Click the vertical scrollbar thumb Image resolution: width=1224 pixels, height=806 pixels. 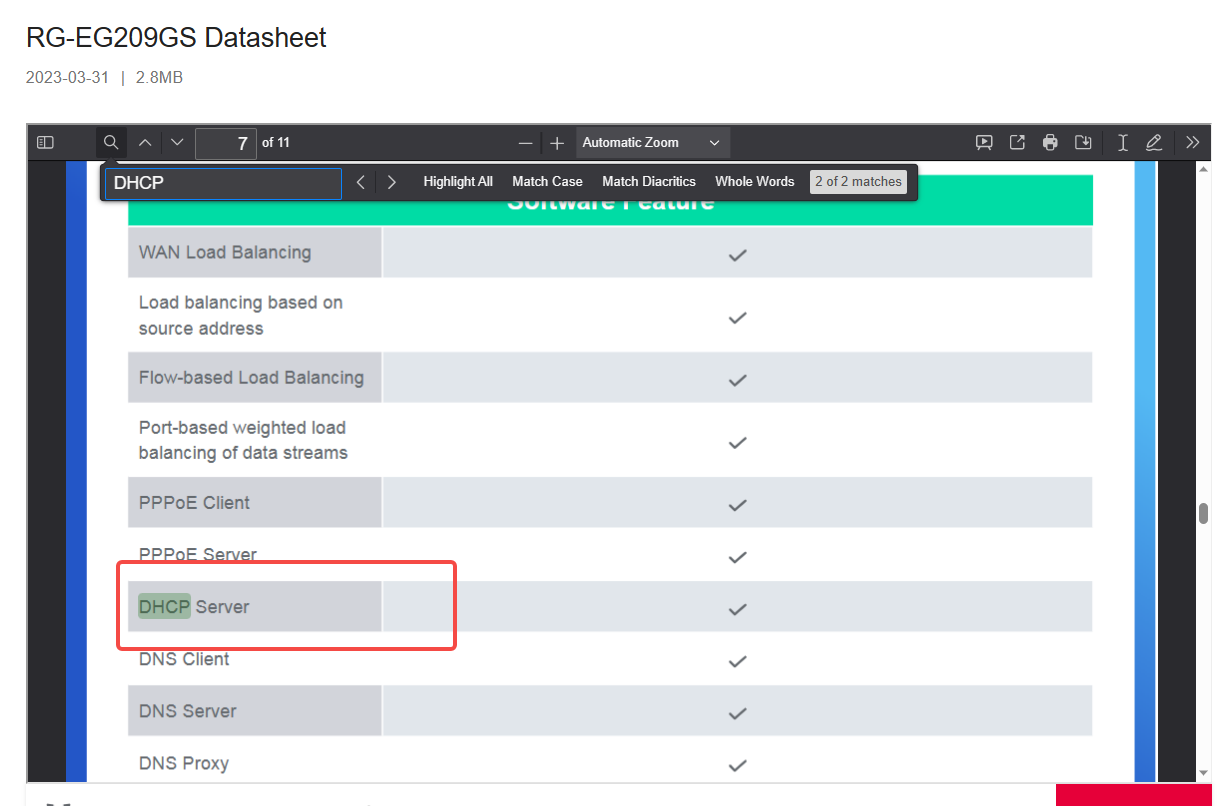point(1203,514)
